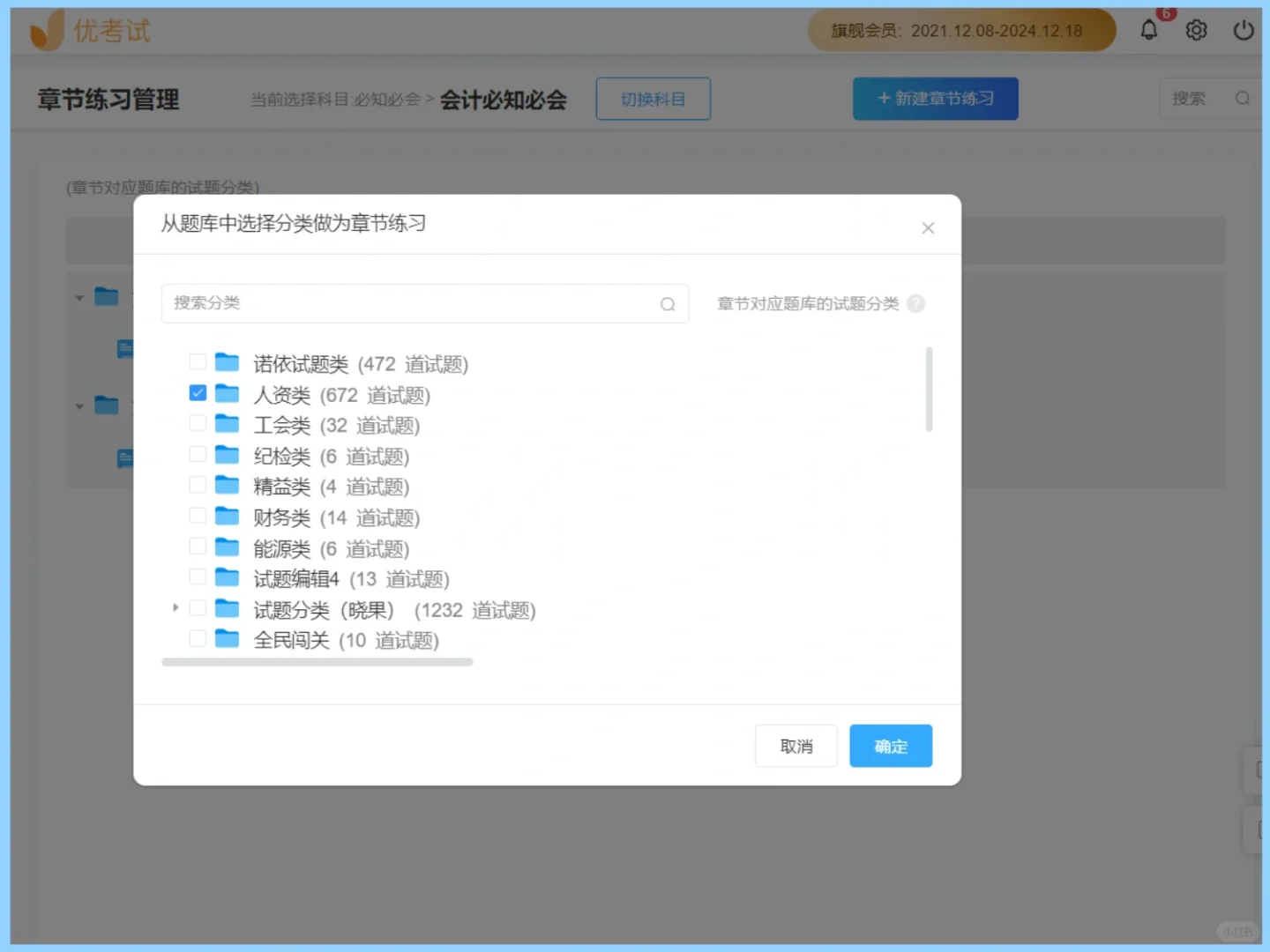Click the 会计必知必会 breadcrumb
1270x952 pixels.
[503, 100]
